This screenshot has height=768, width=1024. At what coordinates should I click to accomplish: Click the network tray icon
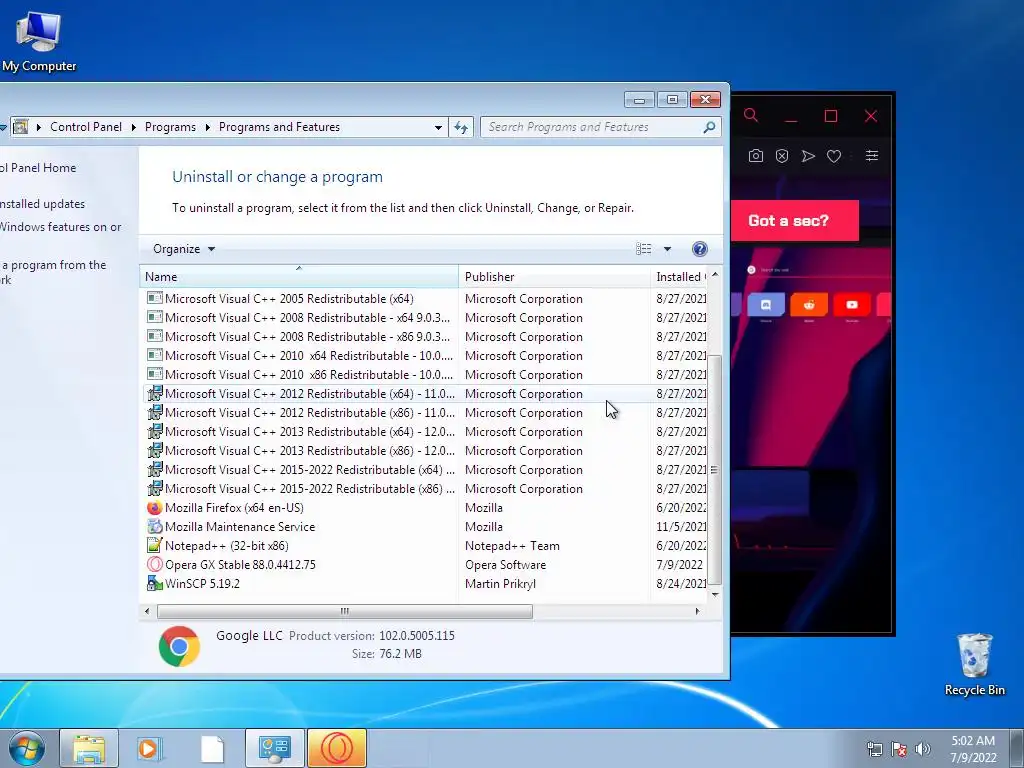tap(874, 749)
